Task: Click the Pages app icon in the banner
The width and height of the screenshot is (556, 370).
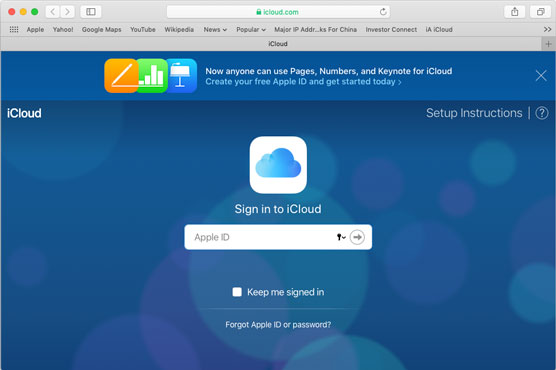Action: [121, 76]
